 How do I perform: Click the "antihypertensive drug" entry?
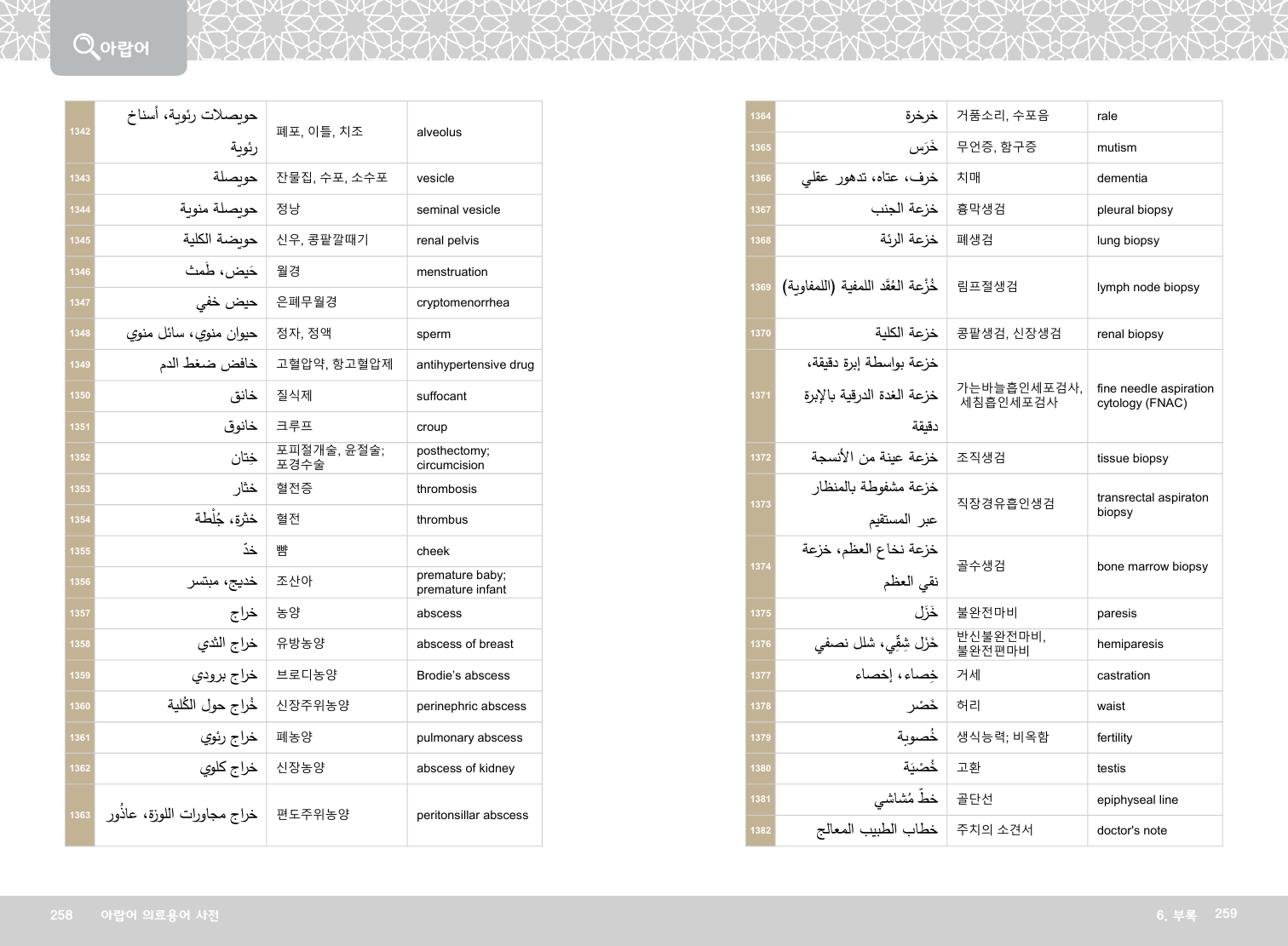pos(474,365)
